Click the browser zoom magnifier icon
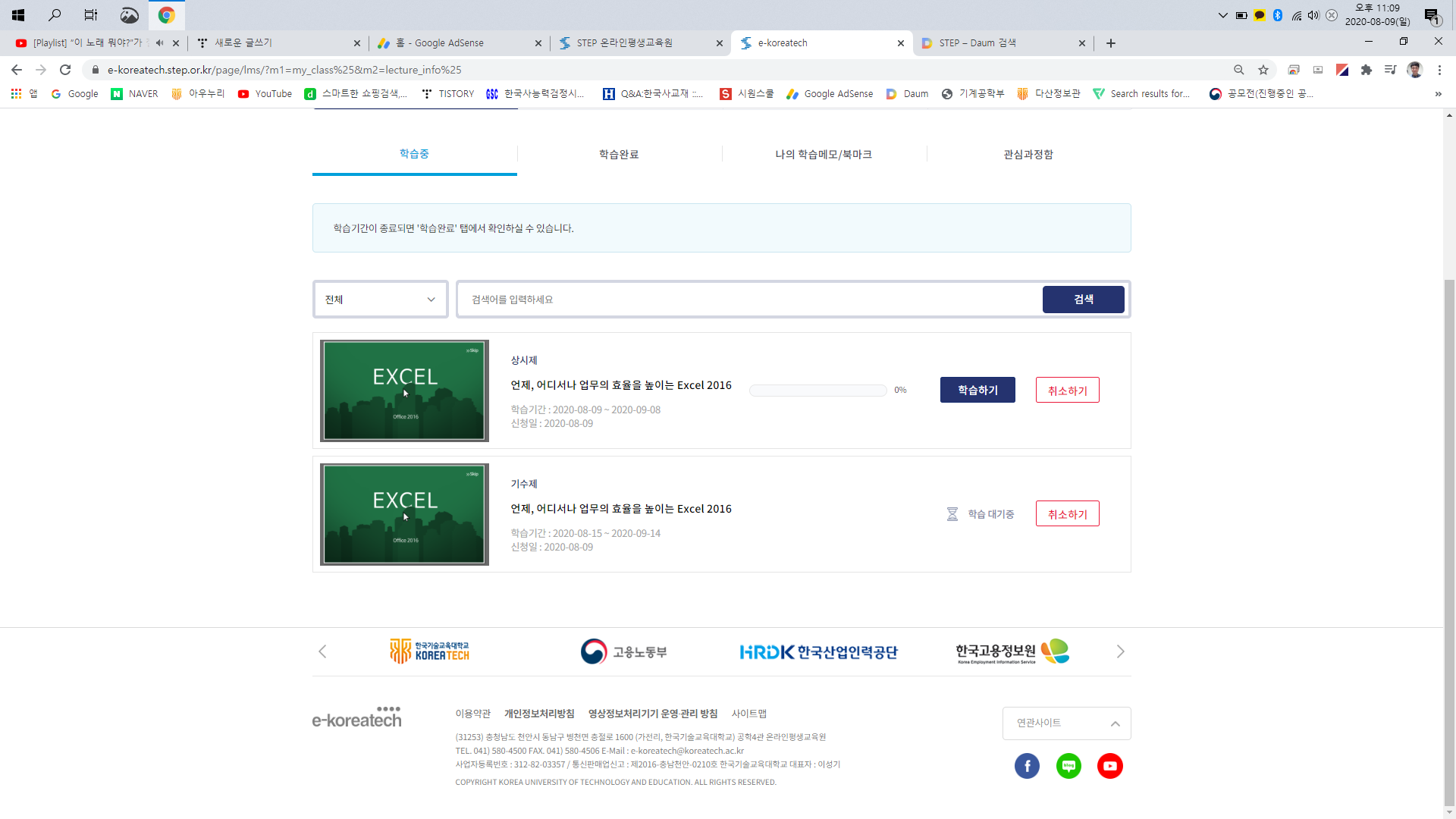This screenshot has width=1456, height=819. pyautogui.click(x=1238, y=70)
